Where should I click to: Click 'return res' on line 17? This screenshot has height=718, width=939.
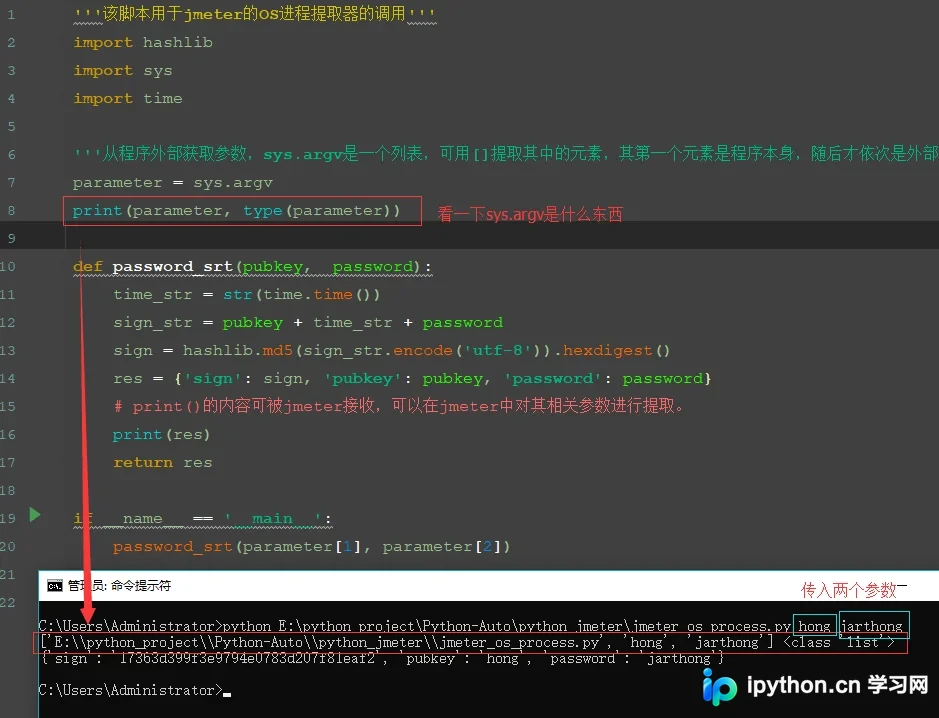[163, 462]
